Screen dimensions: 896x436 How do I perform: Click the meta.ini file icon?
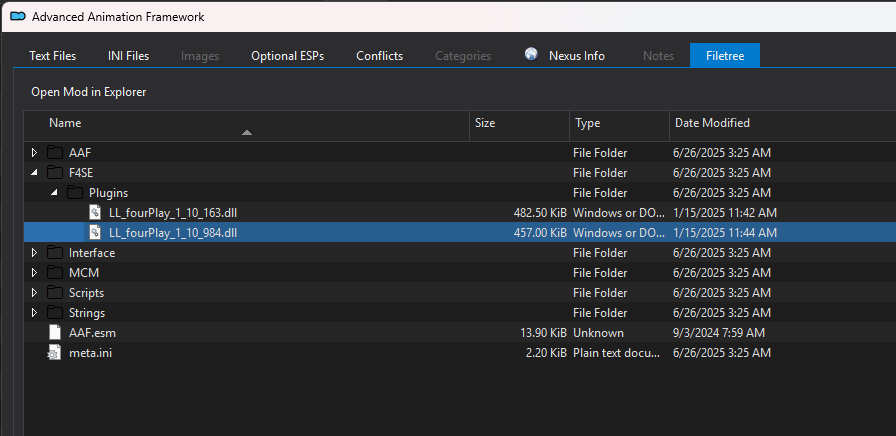(54, 353)
